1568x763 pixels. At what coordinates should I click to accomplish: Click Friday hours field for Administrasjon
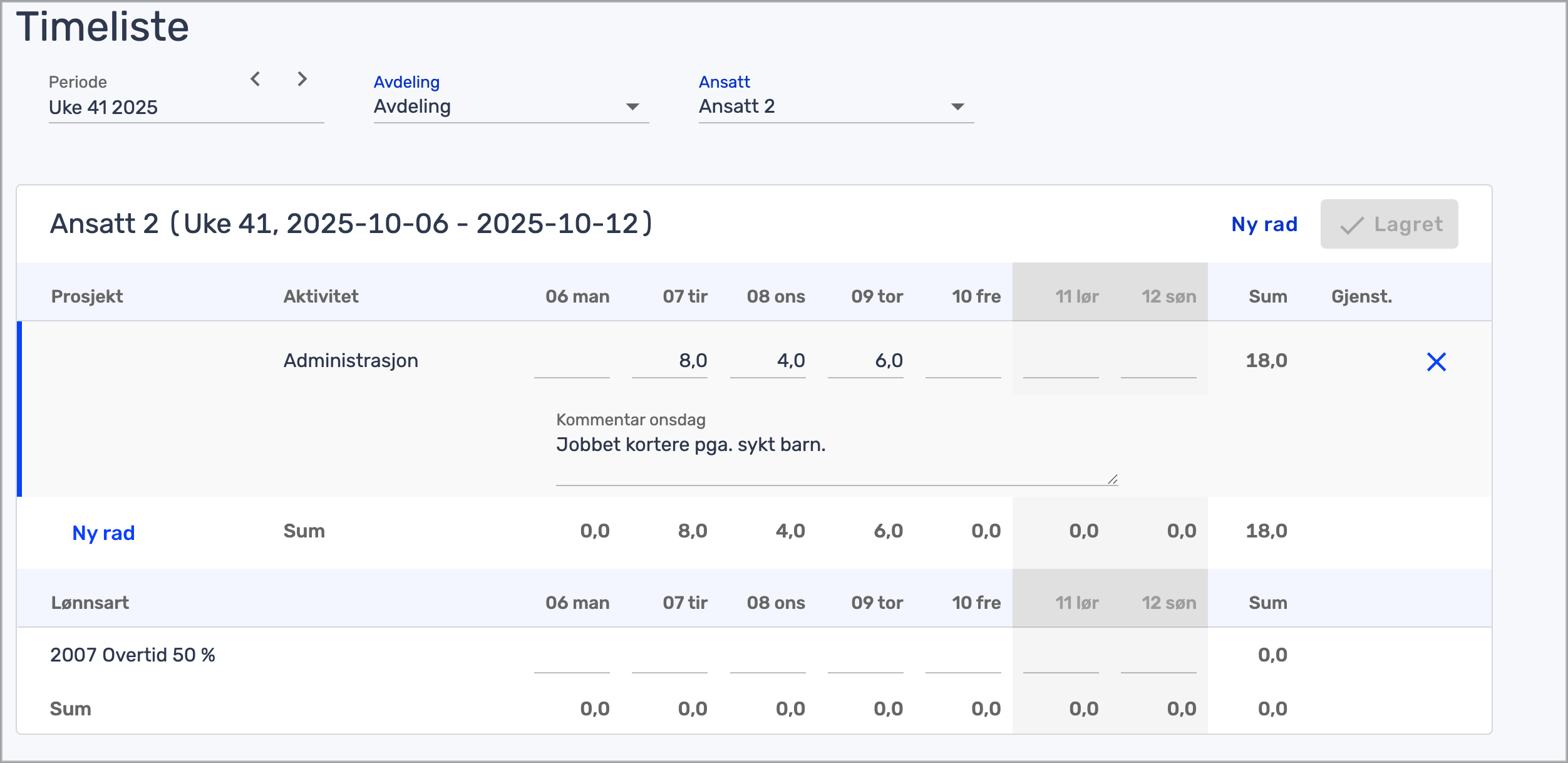coord(963,361)
